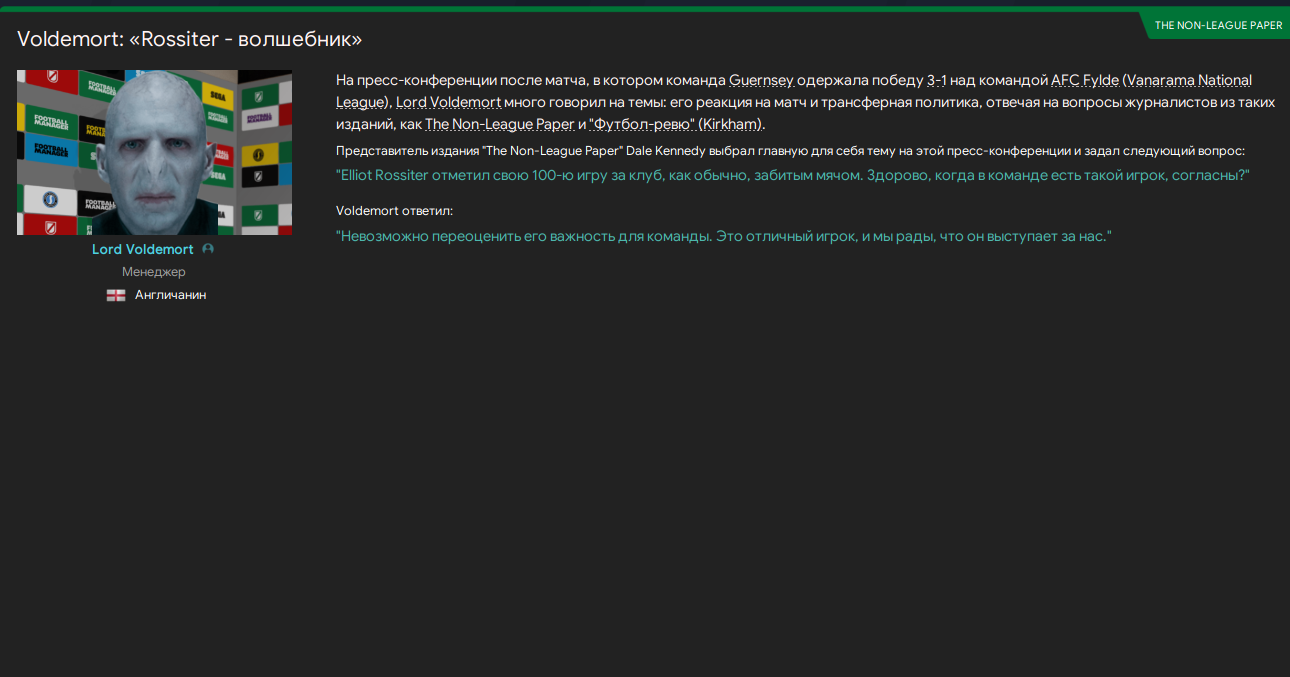The height and width of the screenshot is (677, 1290).
Task: Open the Vanarama National League link
Action: point(794,91)
